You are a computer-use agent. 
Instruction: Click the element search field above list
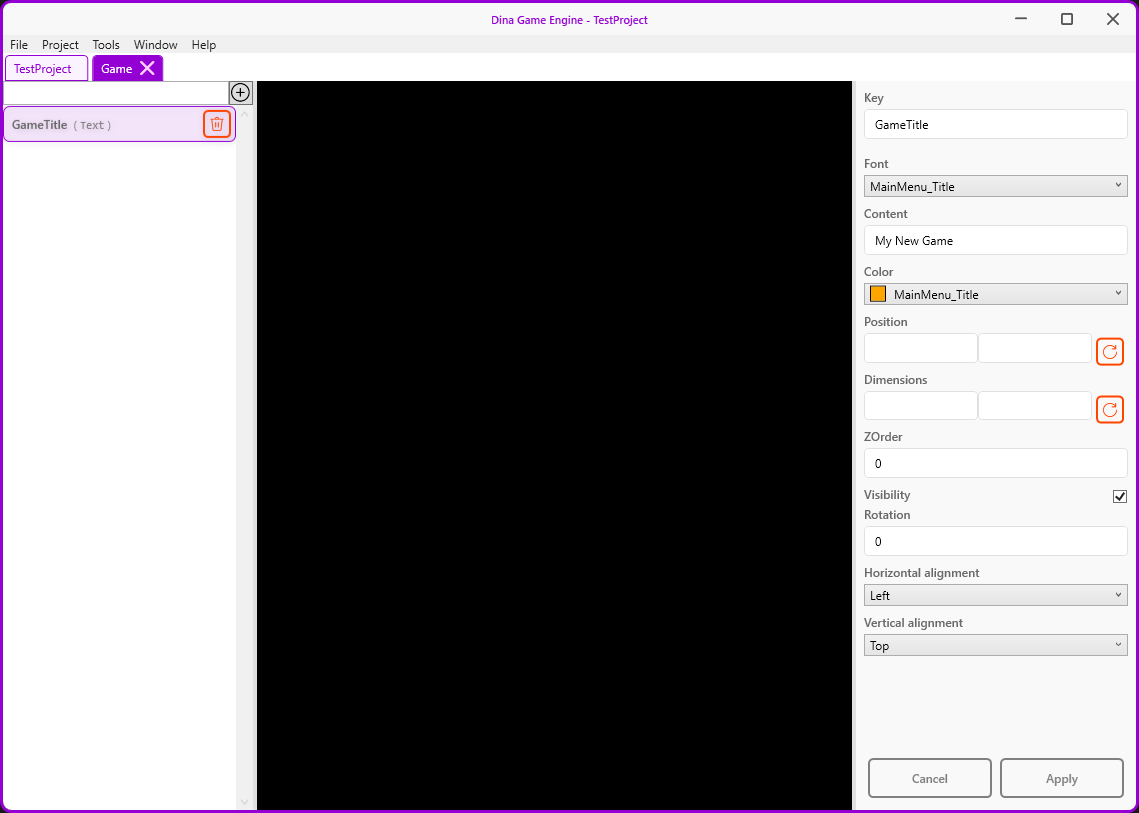tap(116, 93)
